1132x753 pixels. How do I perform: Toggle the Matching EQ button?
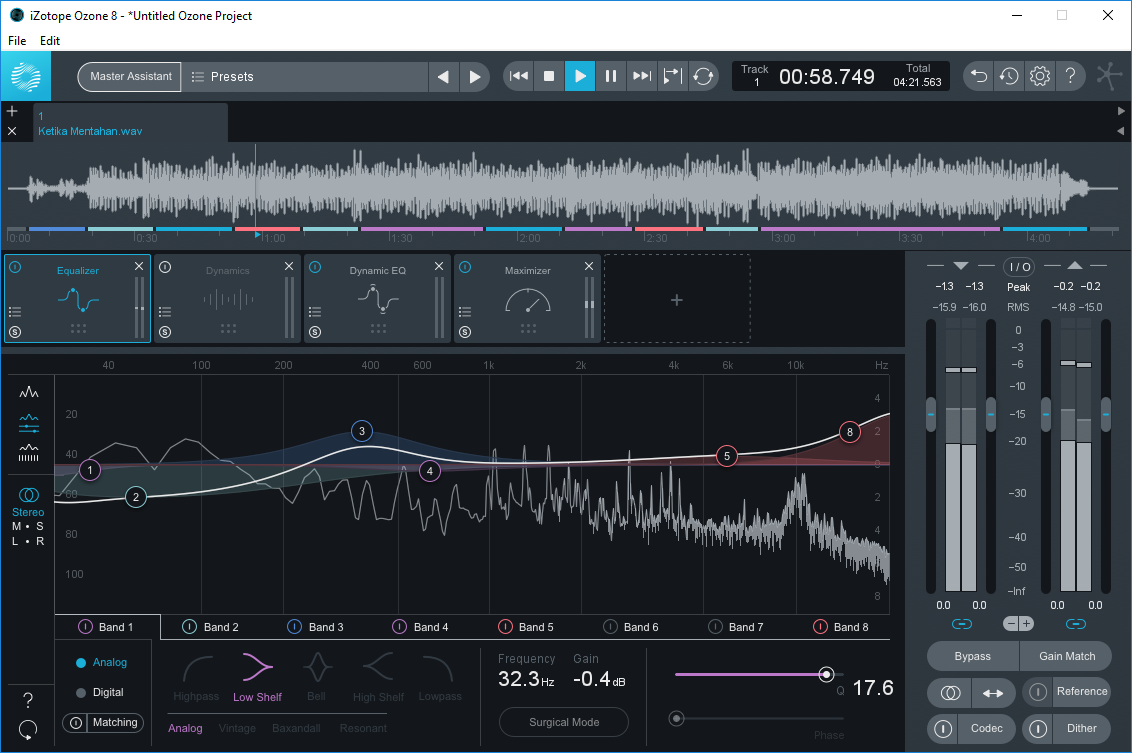coord(103,723)
